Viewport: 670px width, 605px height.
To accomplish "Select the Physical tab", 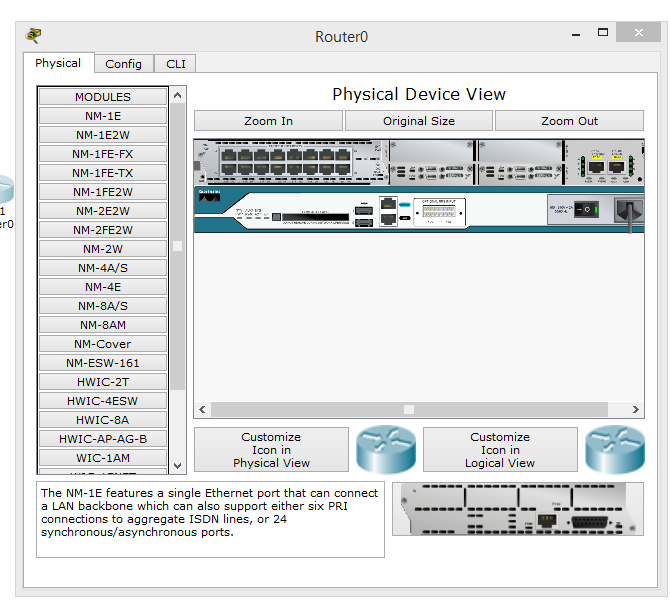I will 58,63.
